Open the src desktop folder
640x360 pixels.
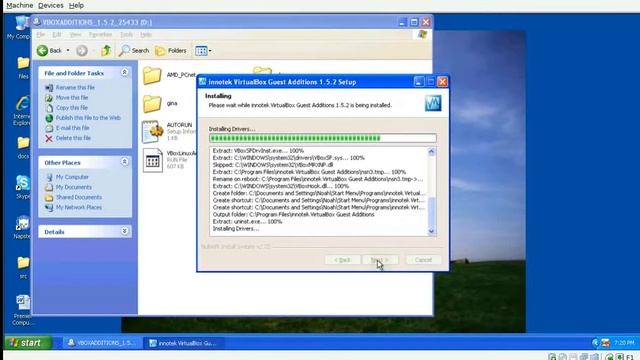click(x=23, y=268)
